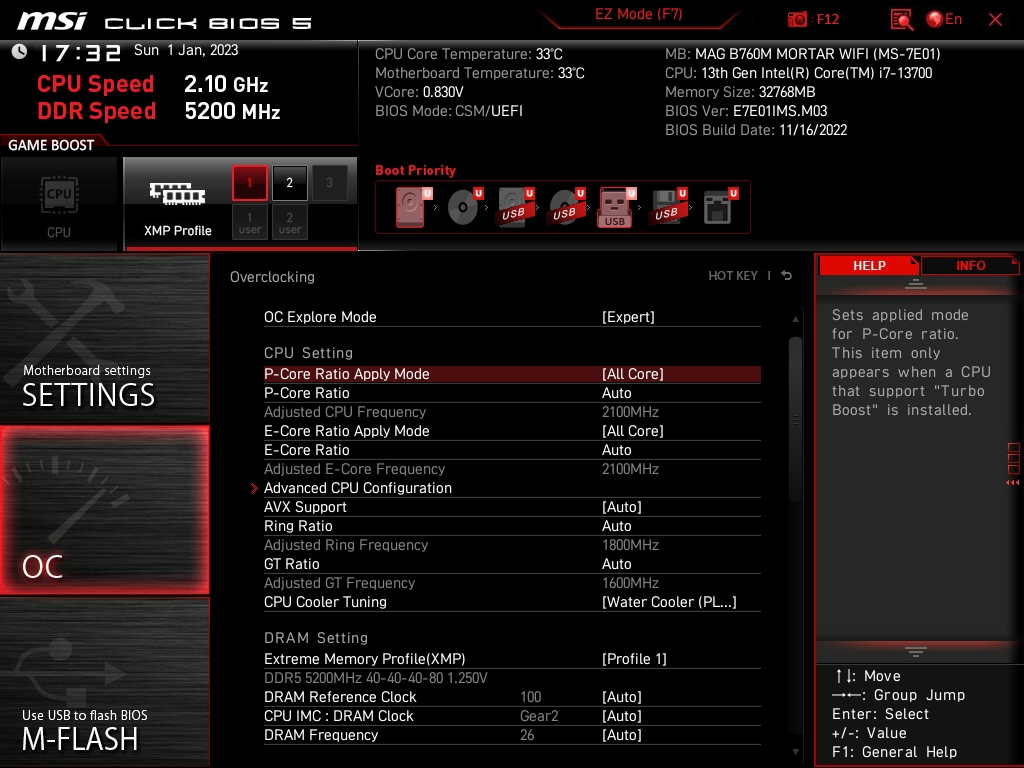Select Adjusted GT Frequency 1600MHz row

coord(512,583)
